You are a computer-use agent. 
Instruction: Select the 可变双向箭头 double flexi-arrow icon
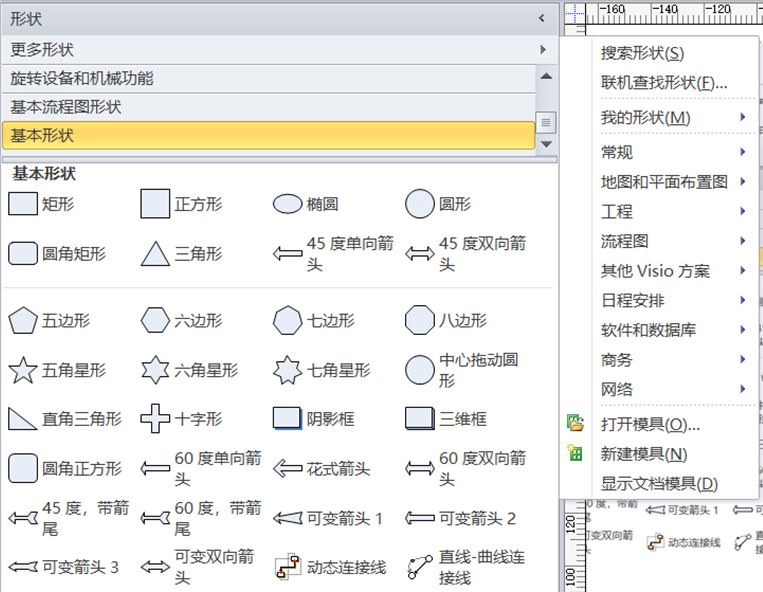(155, 567)
